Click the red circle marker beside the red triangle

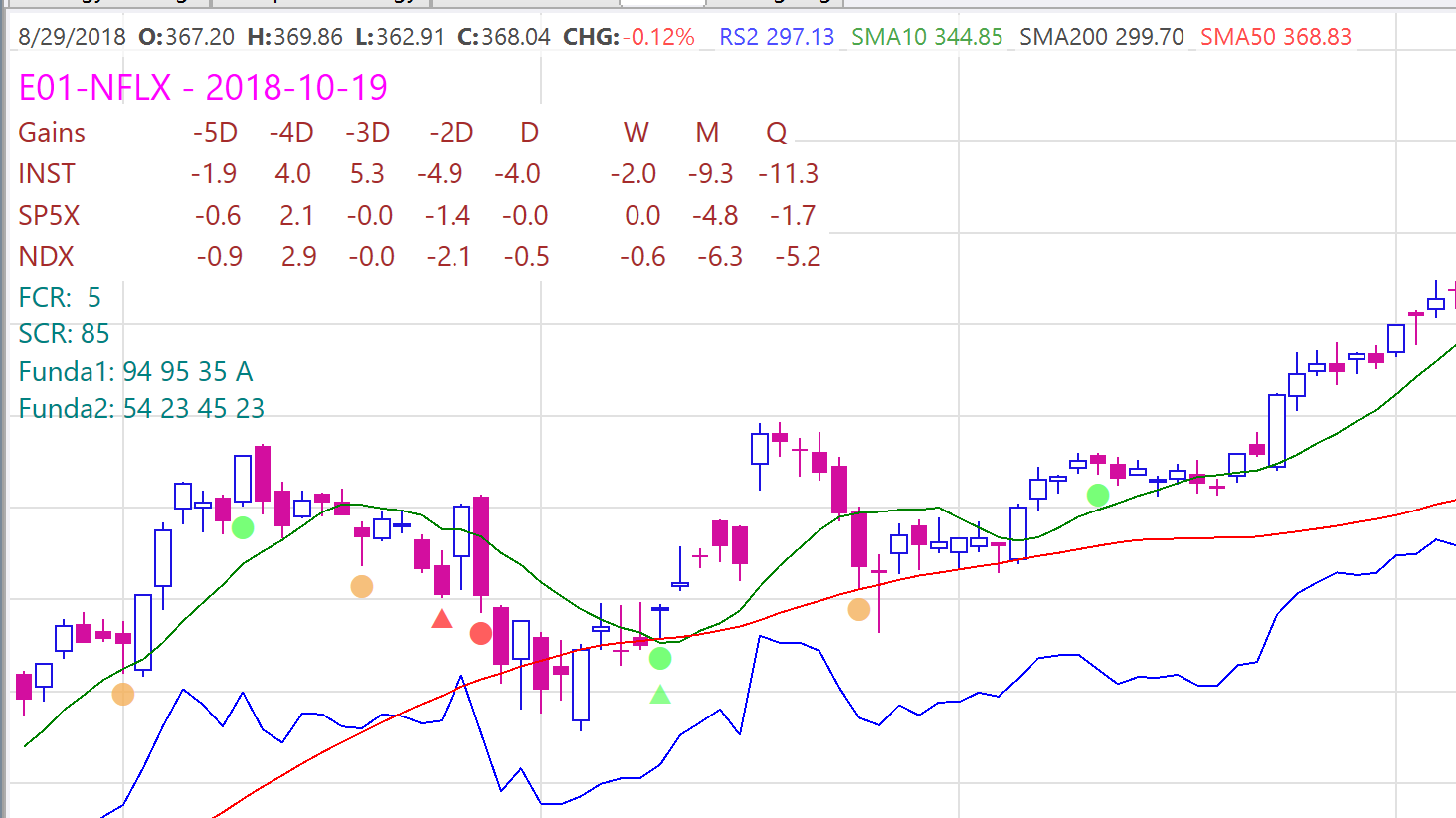pos(481,633)
